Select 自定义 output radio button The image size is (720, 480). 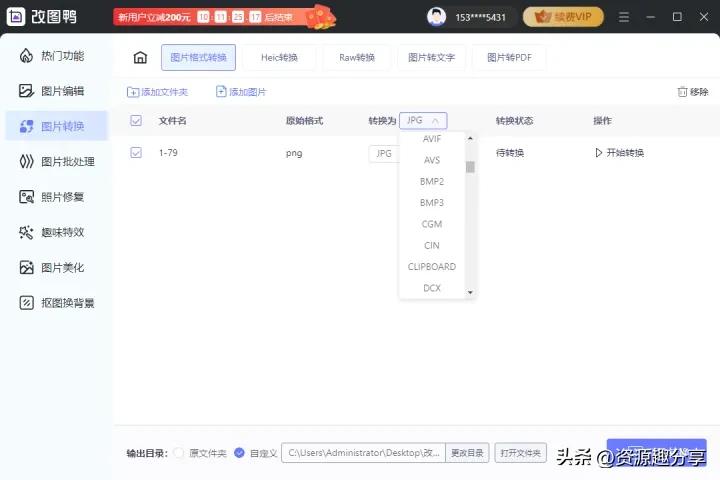pos(239,453)
